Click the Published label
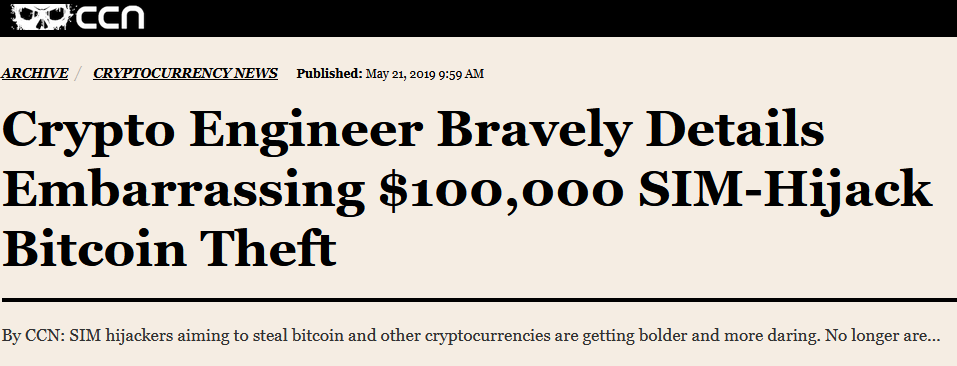 (330, 74)
